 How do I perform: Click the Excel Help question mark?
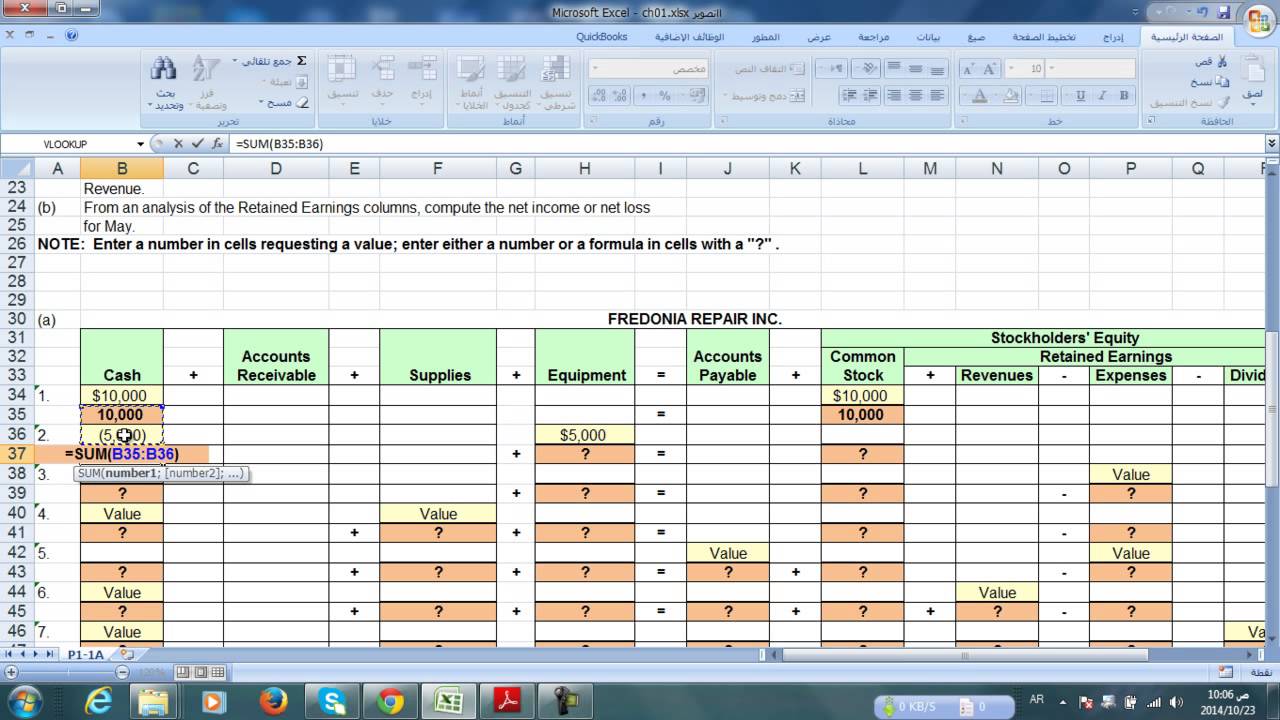(71, 35)
